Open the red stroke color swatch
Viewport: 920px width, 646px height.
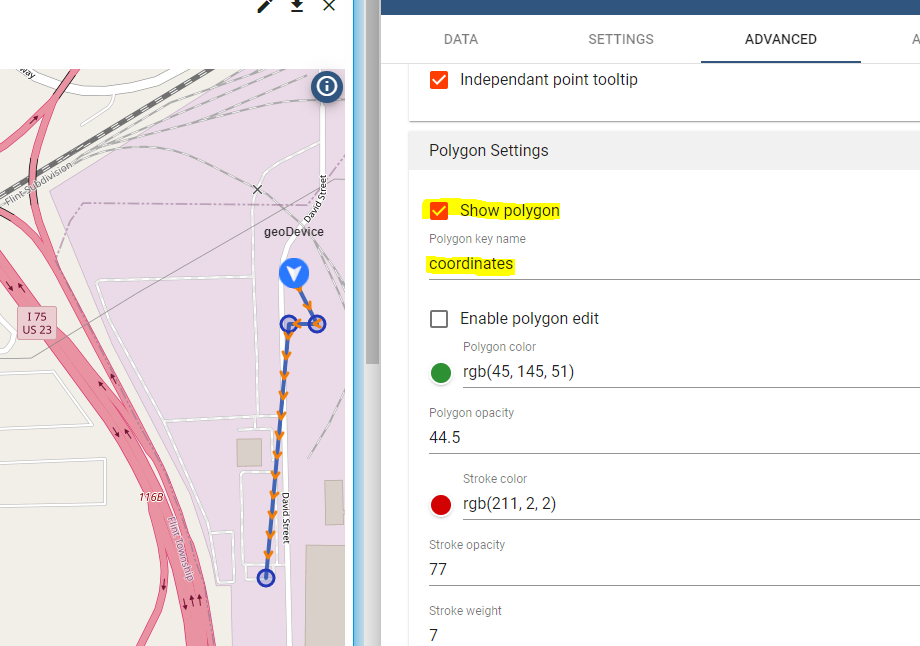[x=441, y=505]
